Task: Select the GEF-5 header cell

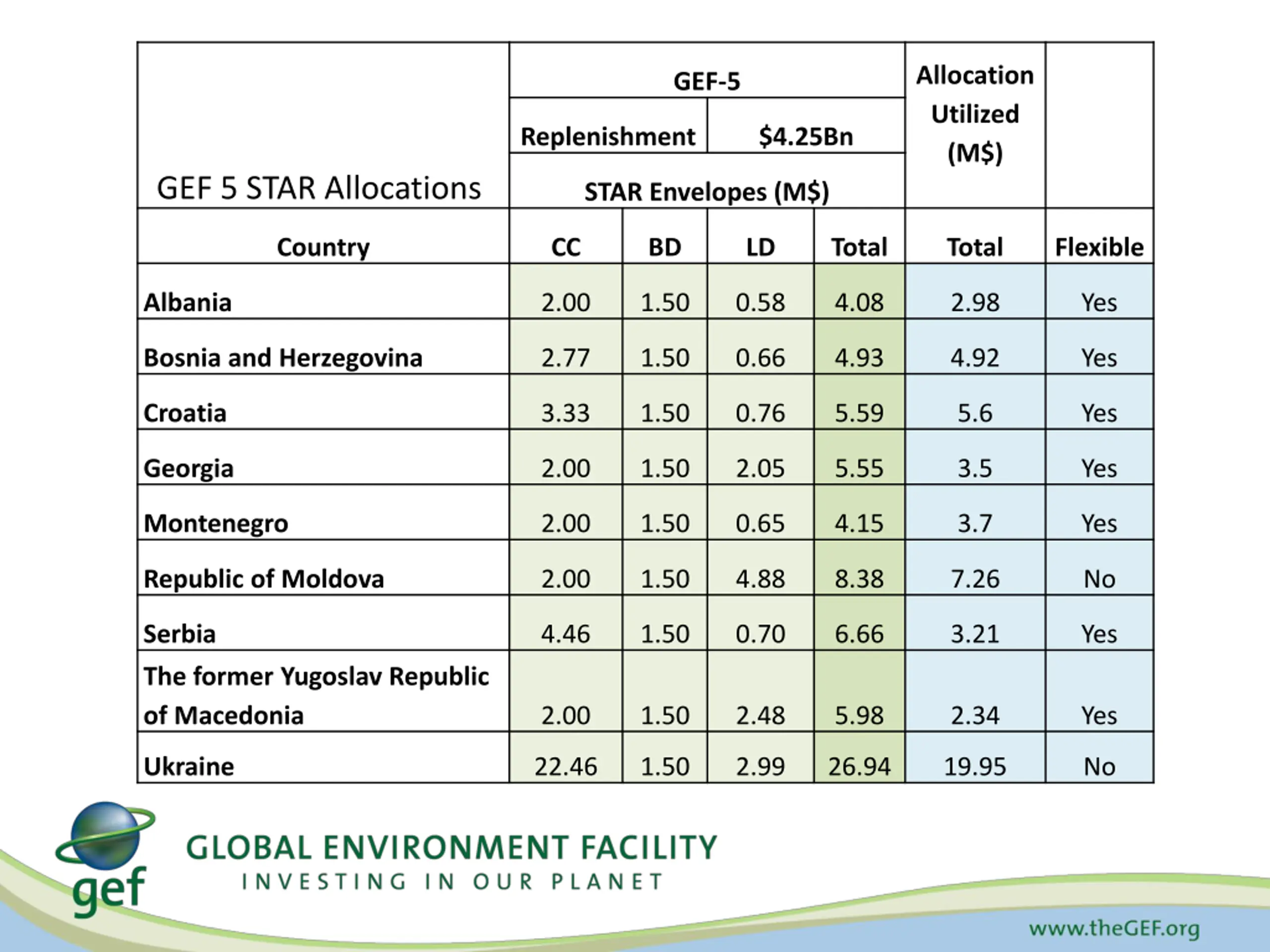Action: click(x=707, y=70)
